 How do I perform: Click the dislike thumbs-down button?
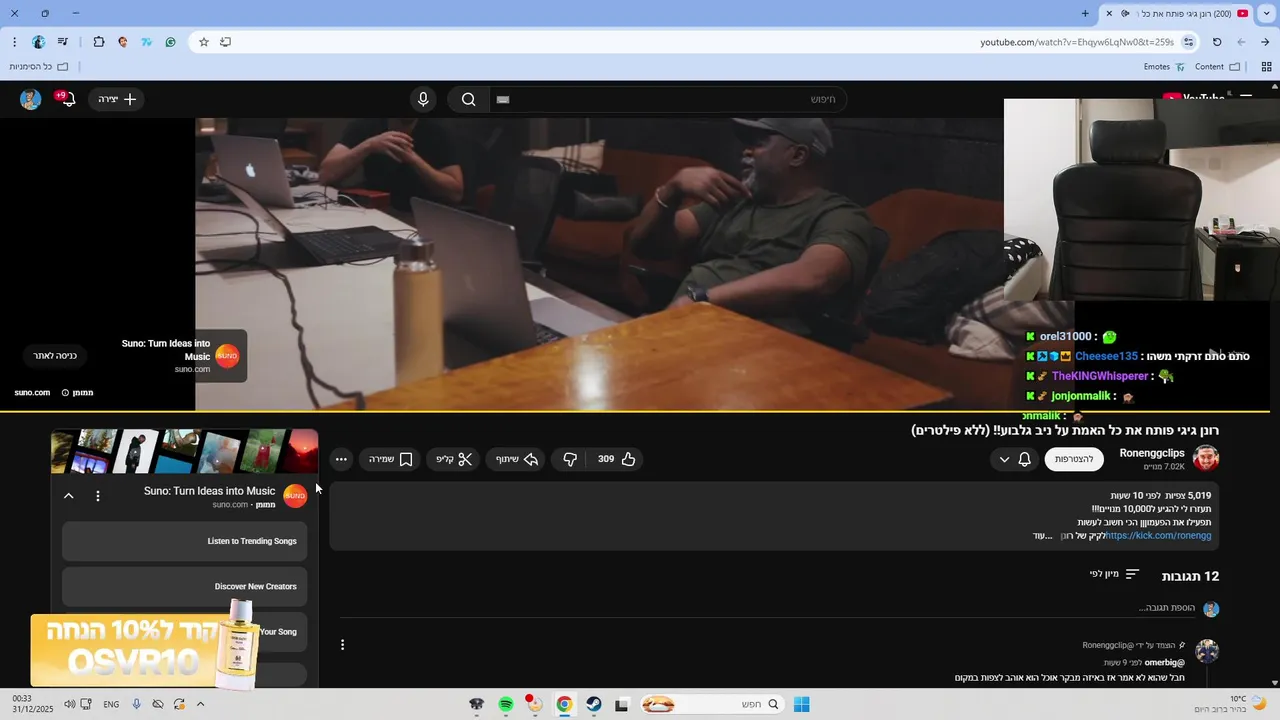(x=570, y=459)
